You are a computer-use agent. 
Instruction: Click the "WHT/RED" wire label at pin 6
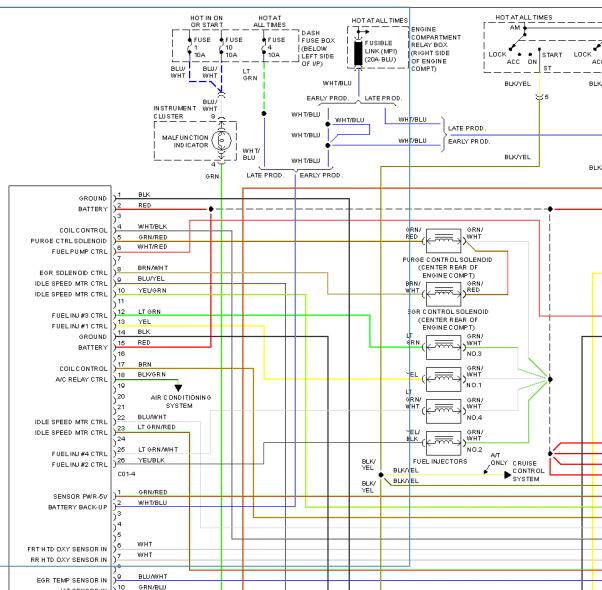[152, 246]
